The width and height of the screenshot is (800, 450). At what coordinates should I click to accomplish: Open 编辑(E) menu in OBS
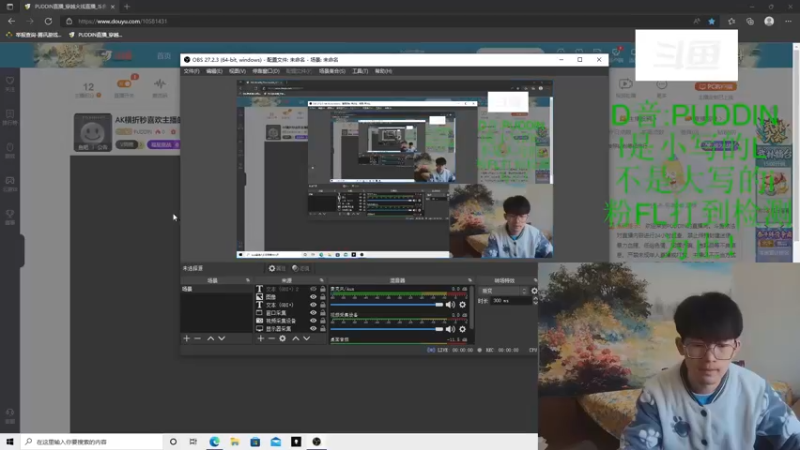pyautogui.click(x=214, y=71)
